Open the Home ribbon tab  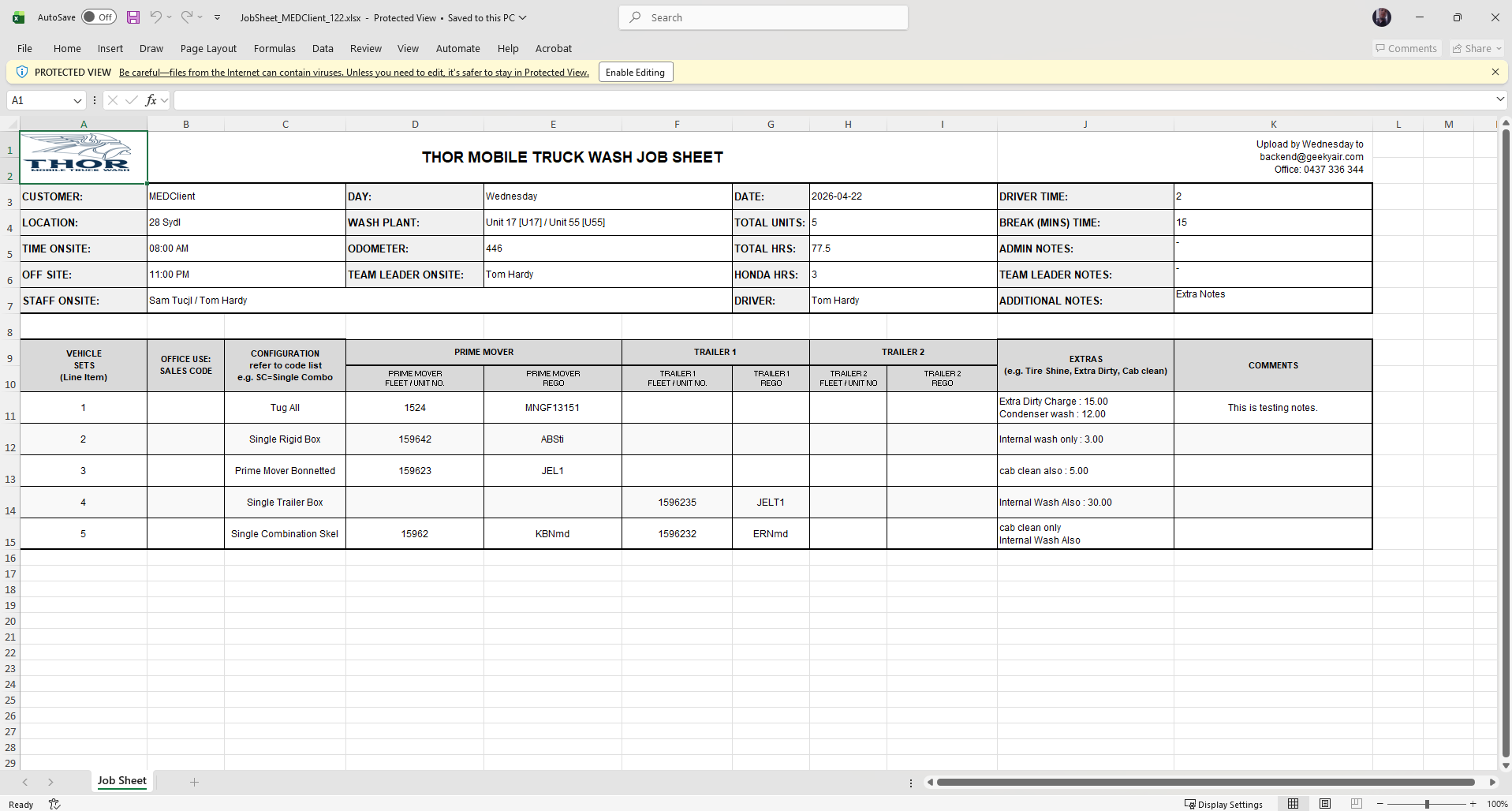click(67, 48)
